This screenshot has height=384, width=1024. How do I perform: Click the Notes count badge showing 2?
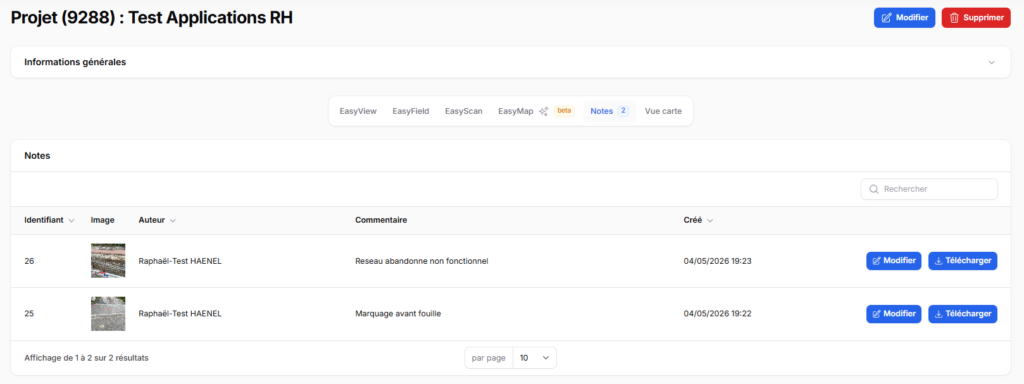coord(623,111)
